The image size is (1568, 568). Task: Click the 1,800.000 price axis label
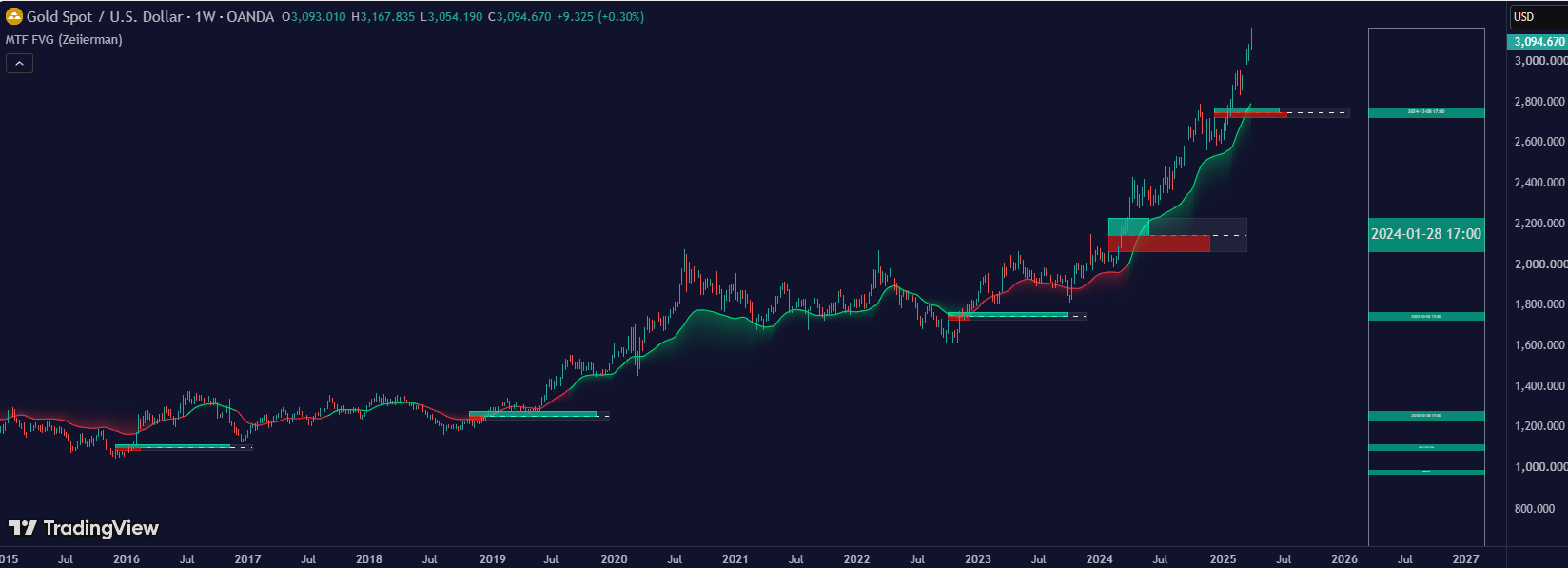[x=1539, y=304]
